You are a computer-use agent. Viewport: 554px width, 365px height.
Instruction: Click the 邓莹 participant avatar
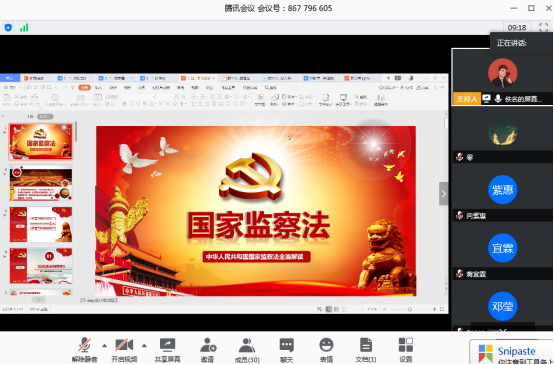[502, 306]
